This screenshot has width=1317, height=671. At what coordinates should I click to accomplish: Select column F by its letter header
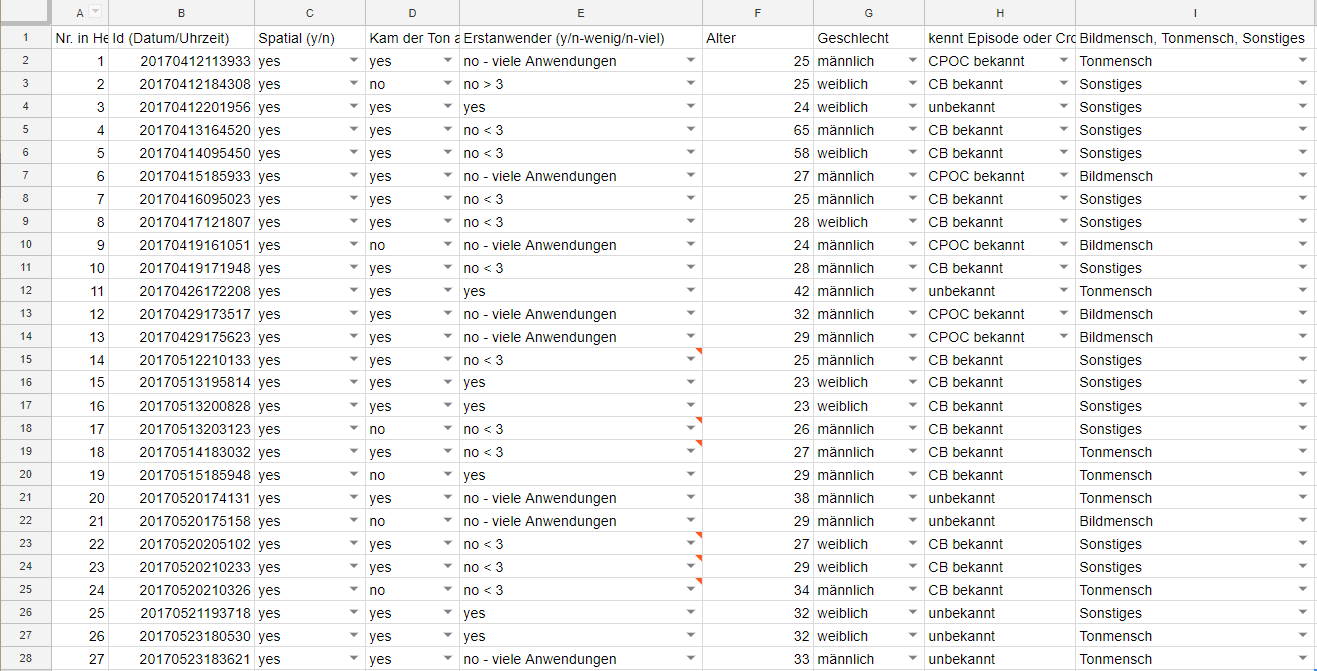click(758, 12)
